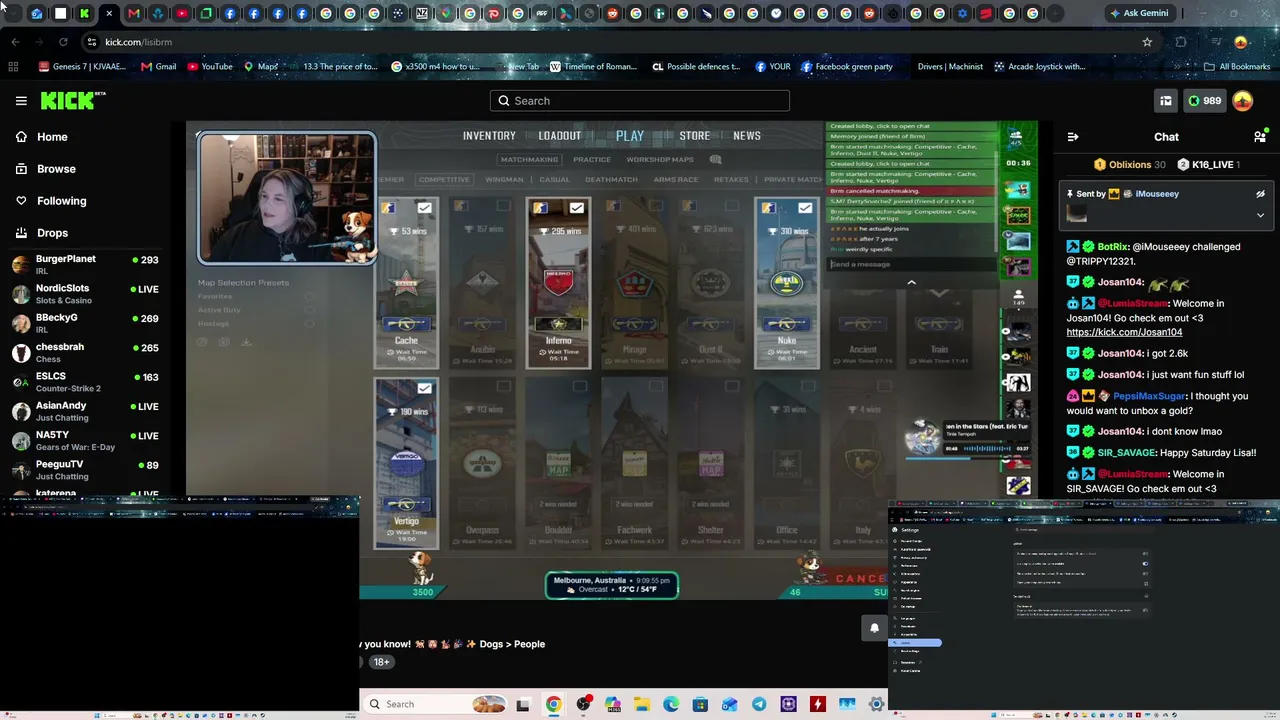The image size is (1280, 720).
Task: Select the PLAY tab in the game stream
Action: point(630,136)
